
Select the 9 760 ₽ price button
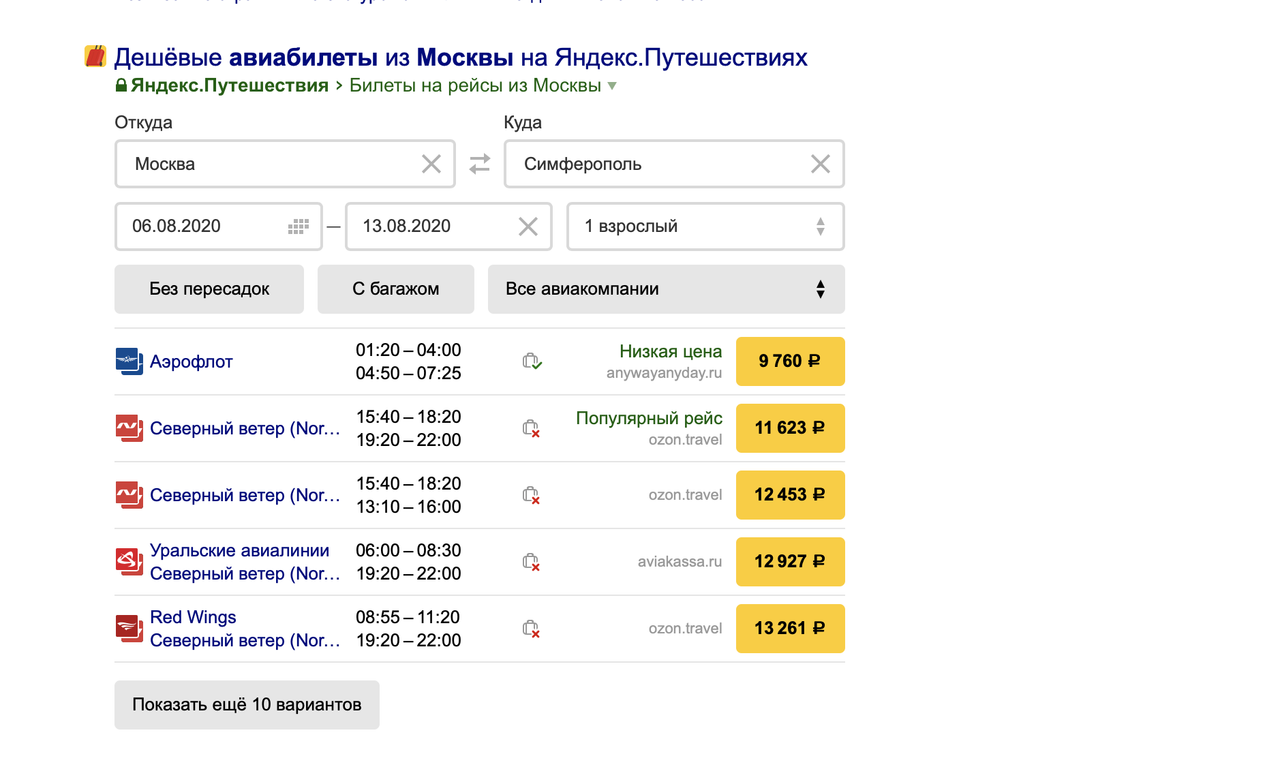coord(790,361)
